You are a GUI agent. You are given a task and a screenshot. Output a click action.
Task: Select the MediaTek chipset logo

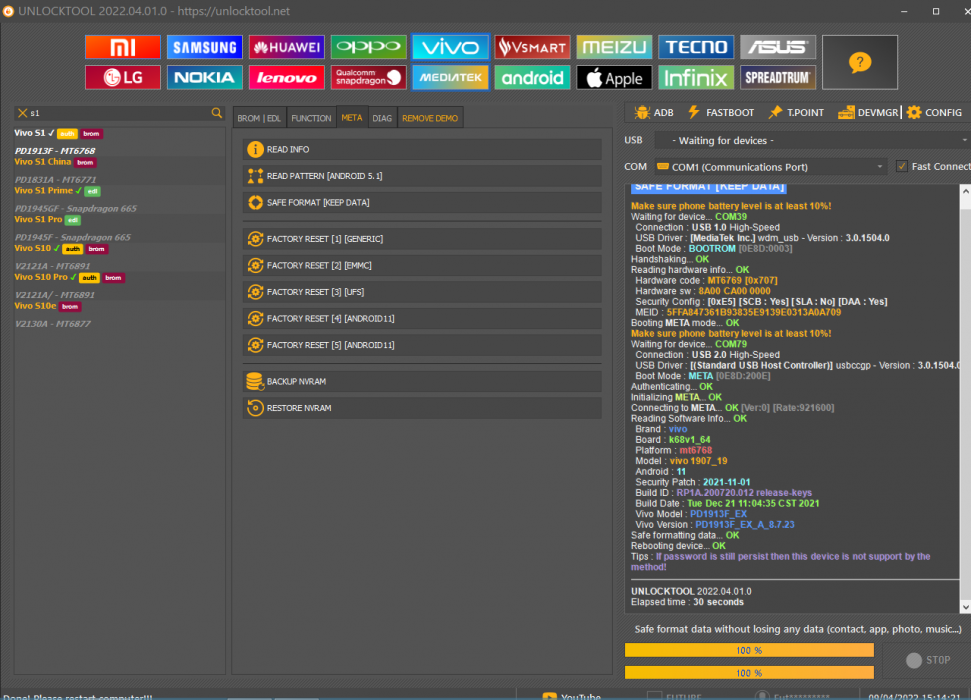point(450,77)
